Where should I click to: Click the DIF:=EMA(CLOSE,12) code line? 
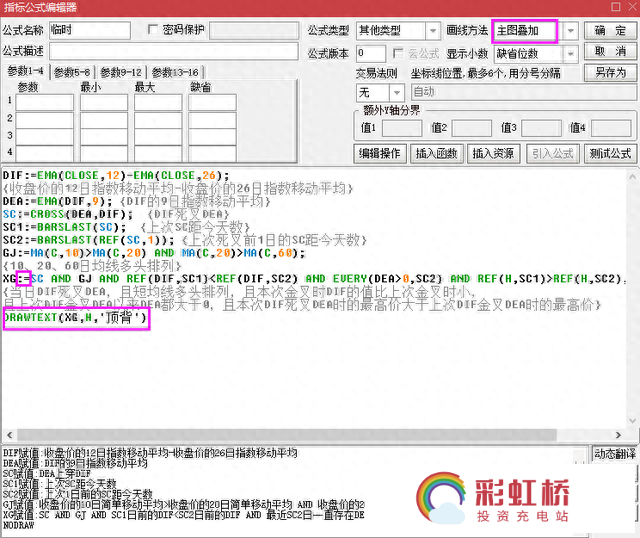click(x=116, y=176)
